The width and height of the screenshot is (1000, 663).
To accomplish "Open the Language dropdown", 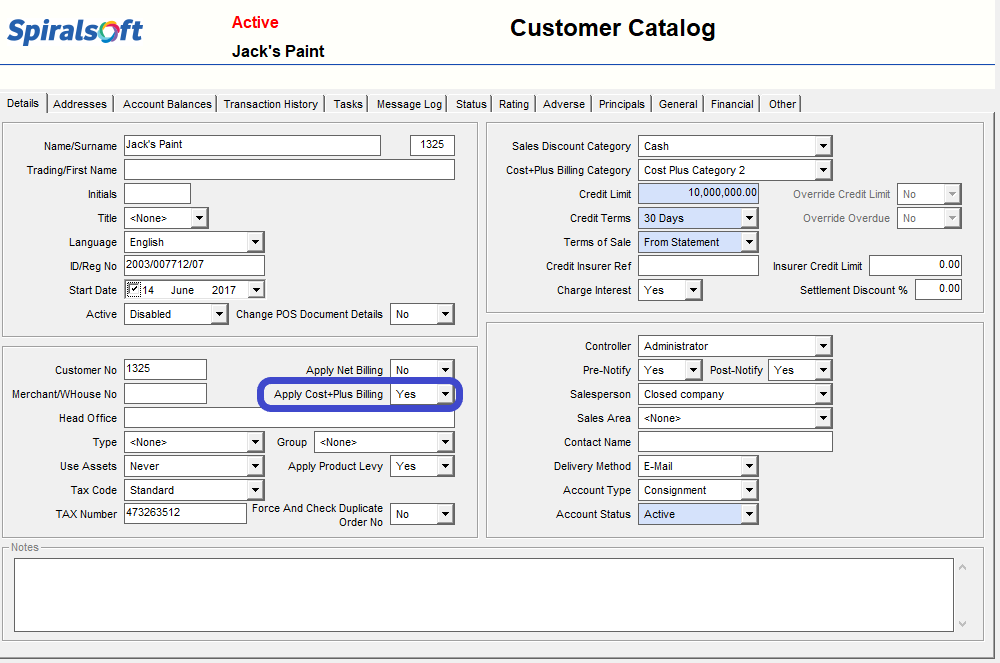I will 255,242.
